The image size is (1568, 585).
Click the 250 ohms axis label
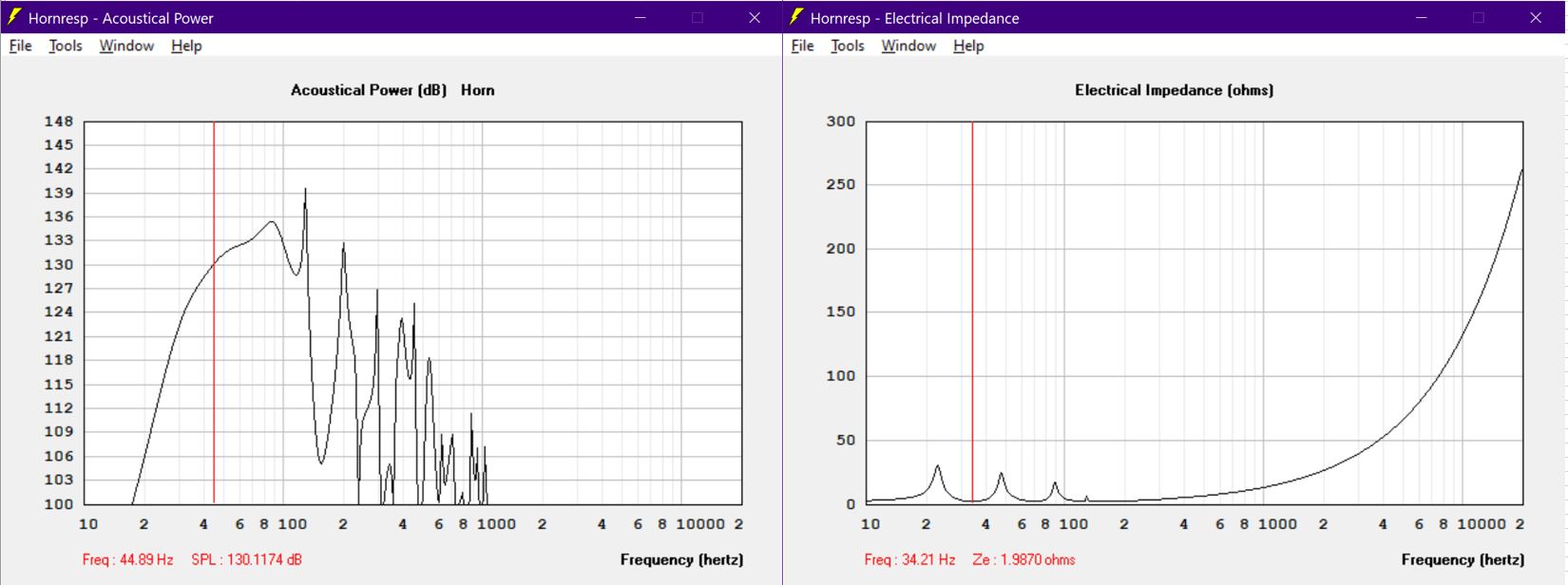[x=841, y=185]
